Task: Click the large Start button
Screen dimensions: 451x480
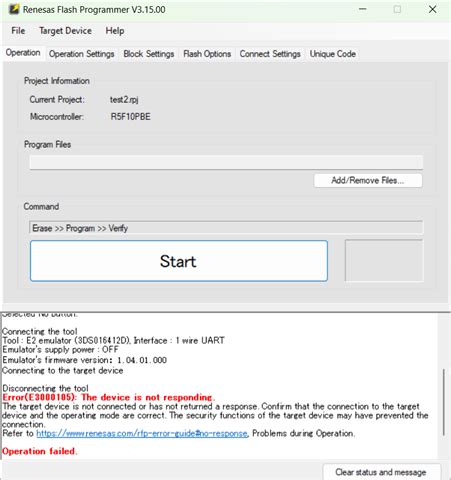Action: (x=179, y=261)
